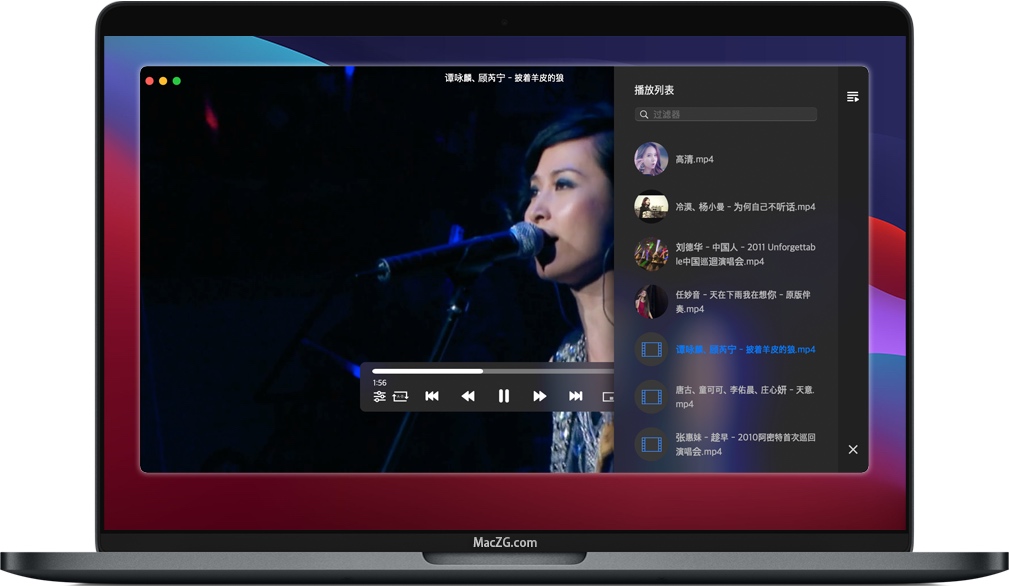1009x586 pixels.
Task: Pause the current video playback
Action: (x=504, y=396)
